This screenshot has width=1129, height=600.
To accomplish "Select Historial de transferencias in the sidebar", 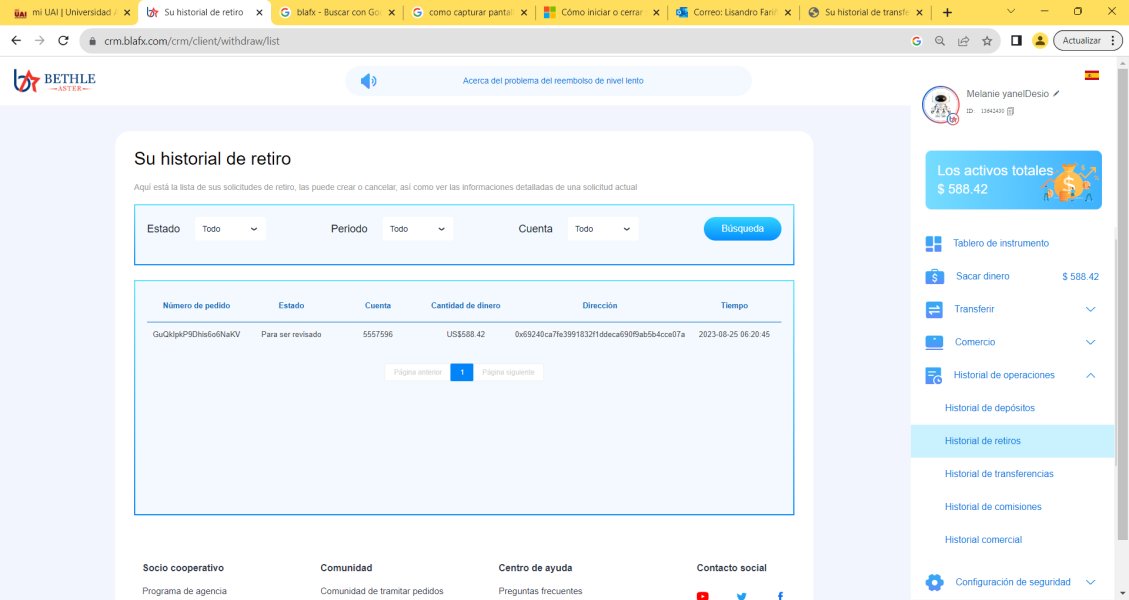I will (x=998, y=474).
